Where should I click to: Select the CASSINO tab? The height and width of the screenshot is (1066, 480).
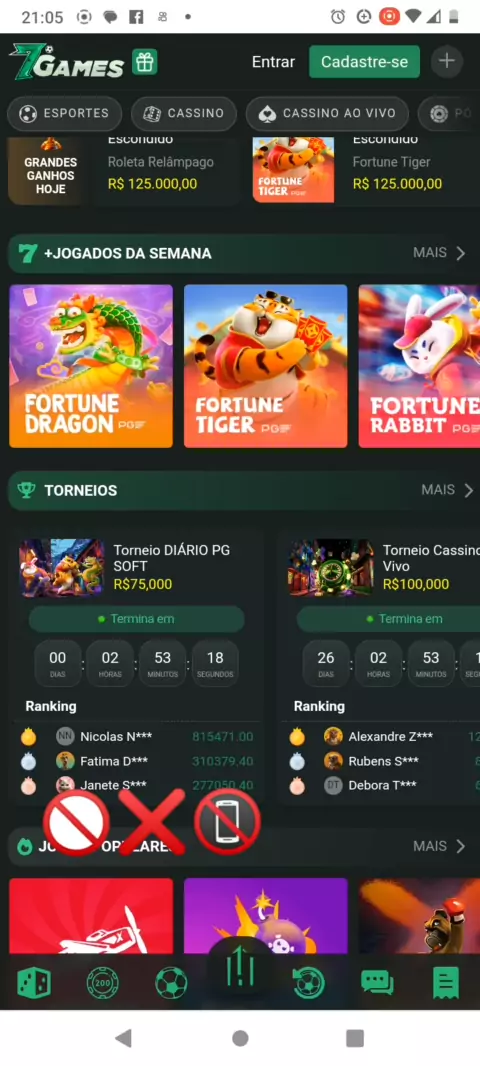point(184,114)
